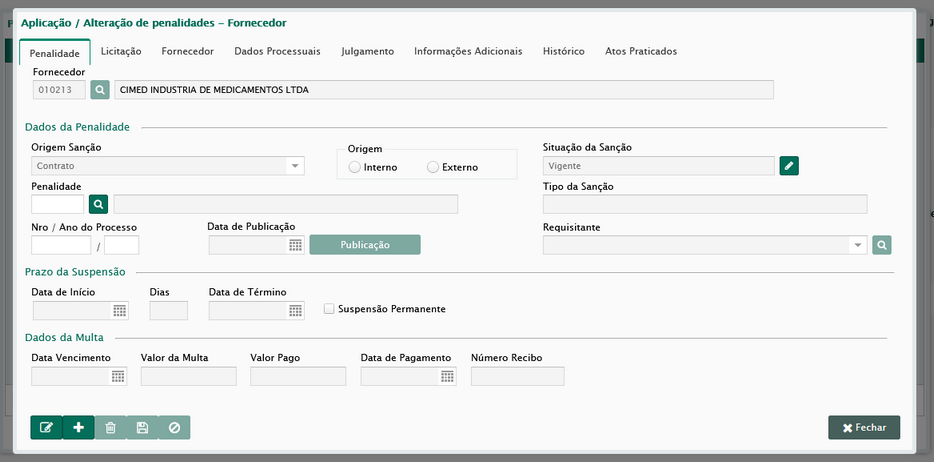The image size is (934, 462).
Task: Open Data de Término calendar picker
Action: (295, 311)
